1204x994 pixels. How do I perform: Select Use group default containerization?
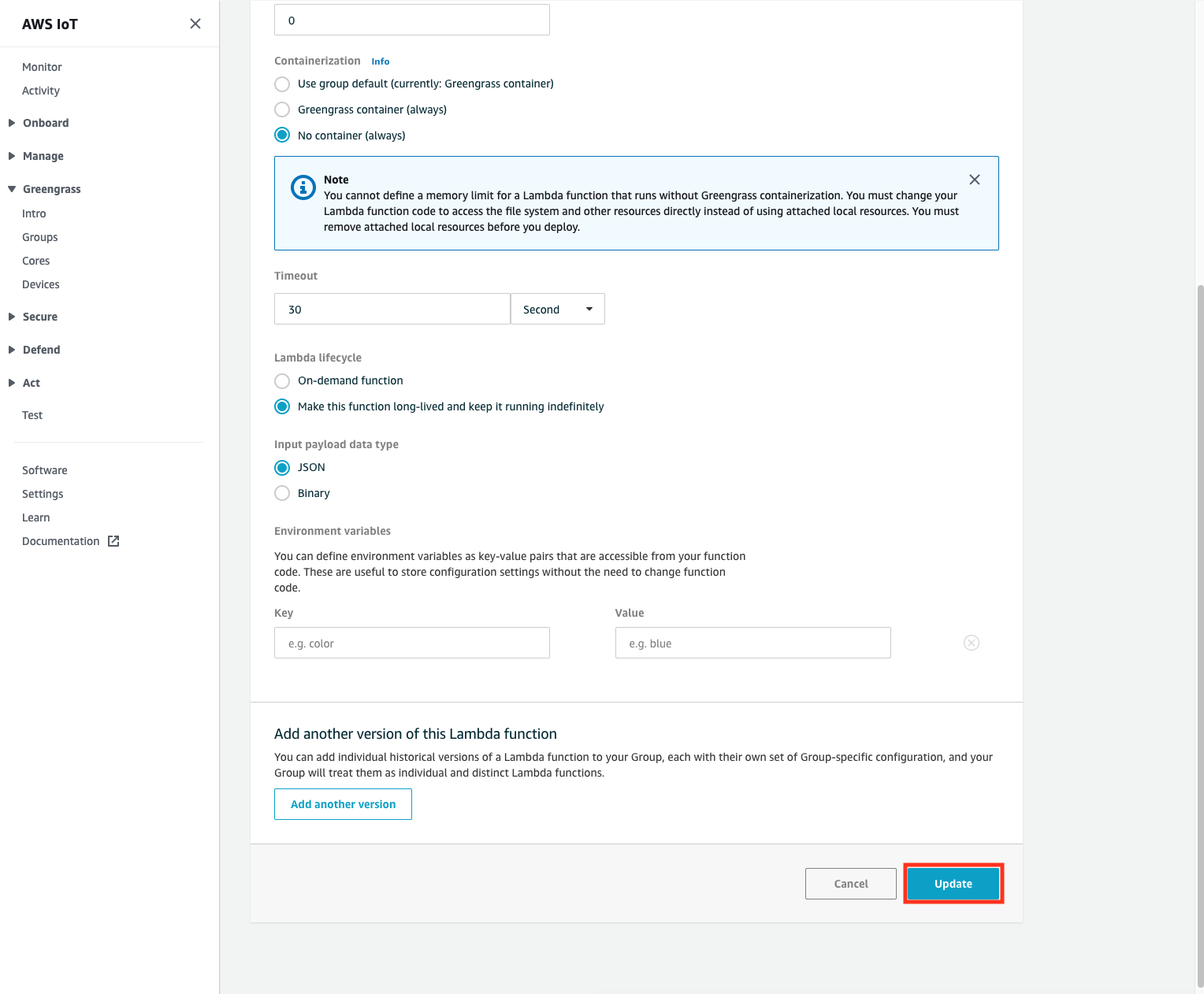[282, 83]
